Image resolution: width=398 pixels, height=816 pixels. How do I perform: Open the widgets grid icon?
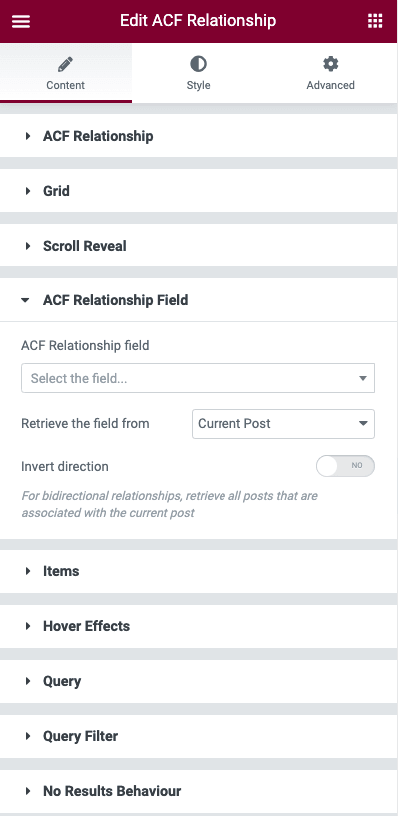(x=375, y=21)
